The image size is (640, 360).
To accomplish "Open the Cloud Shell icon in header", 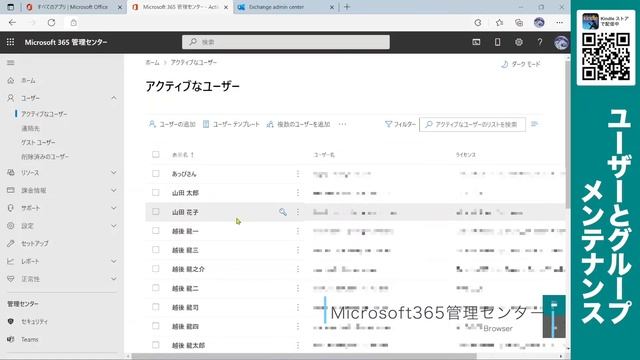I will pos(476,42).
